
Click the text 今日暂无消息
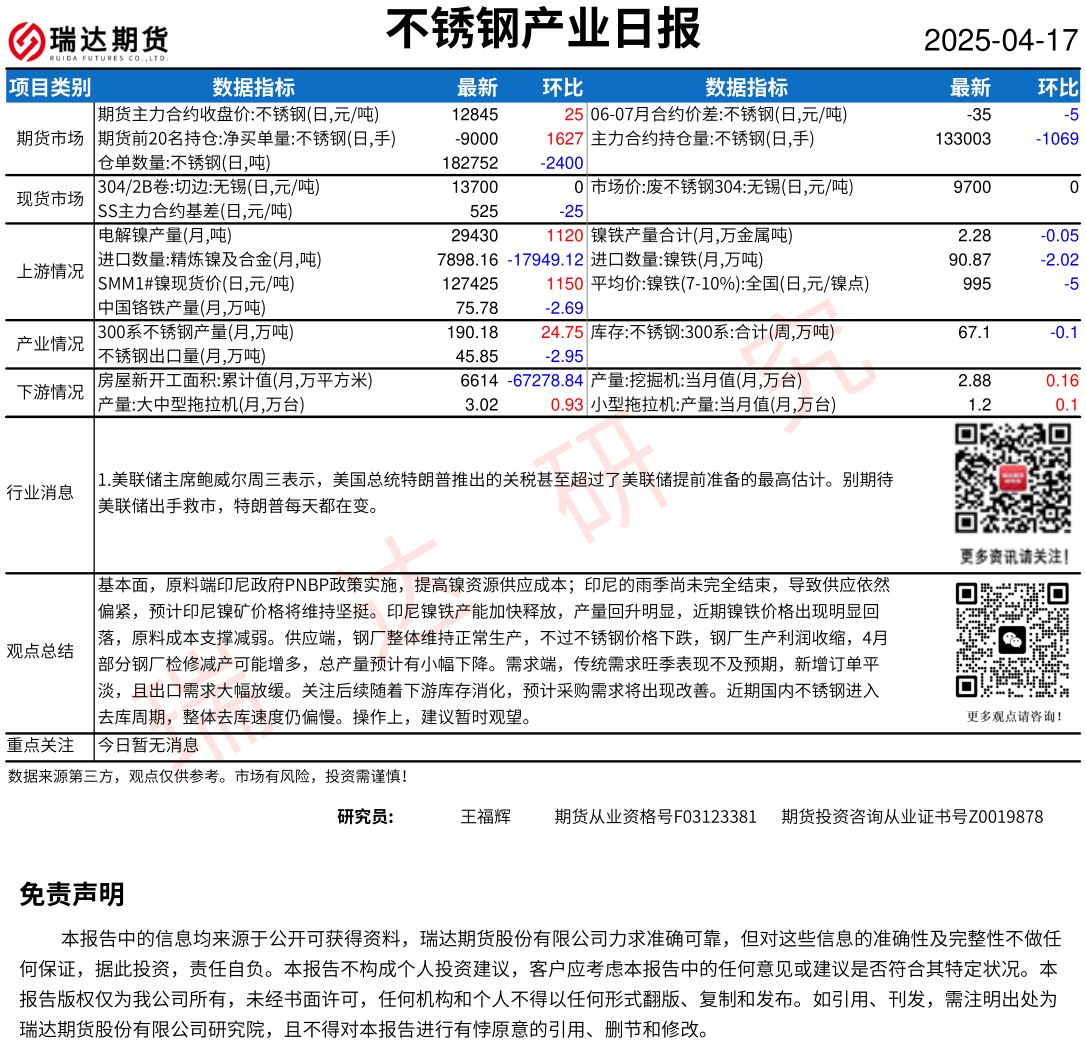click(148, 745)
